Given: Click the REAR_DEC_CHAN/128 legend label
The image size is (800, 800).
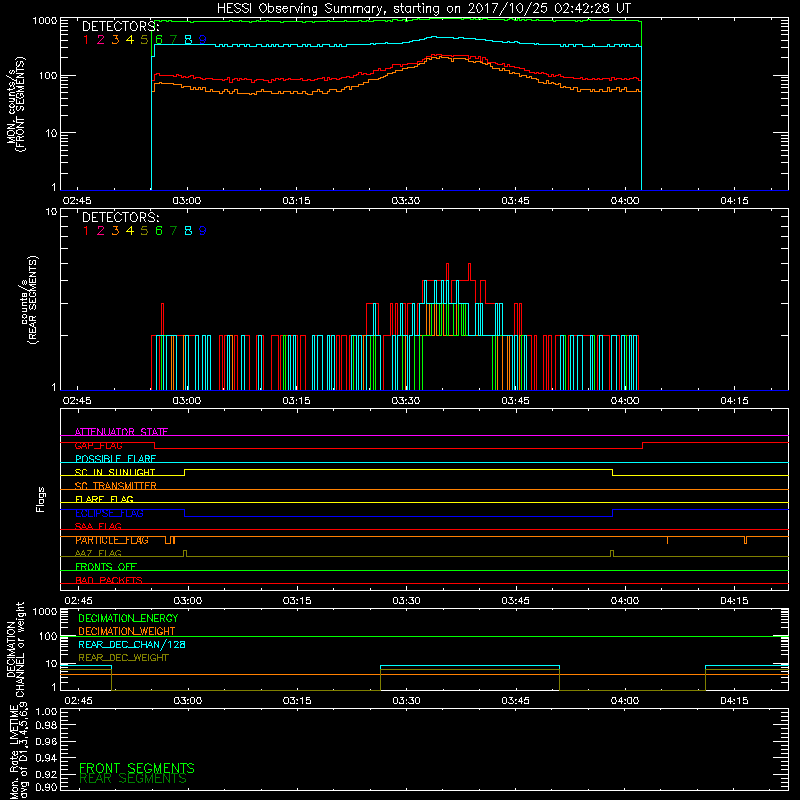Looking at the screenshot, I should [x=132, y=644].
